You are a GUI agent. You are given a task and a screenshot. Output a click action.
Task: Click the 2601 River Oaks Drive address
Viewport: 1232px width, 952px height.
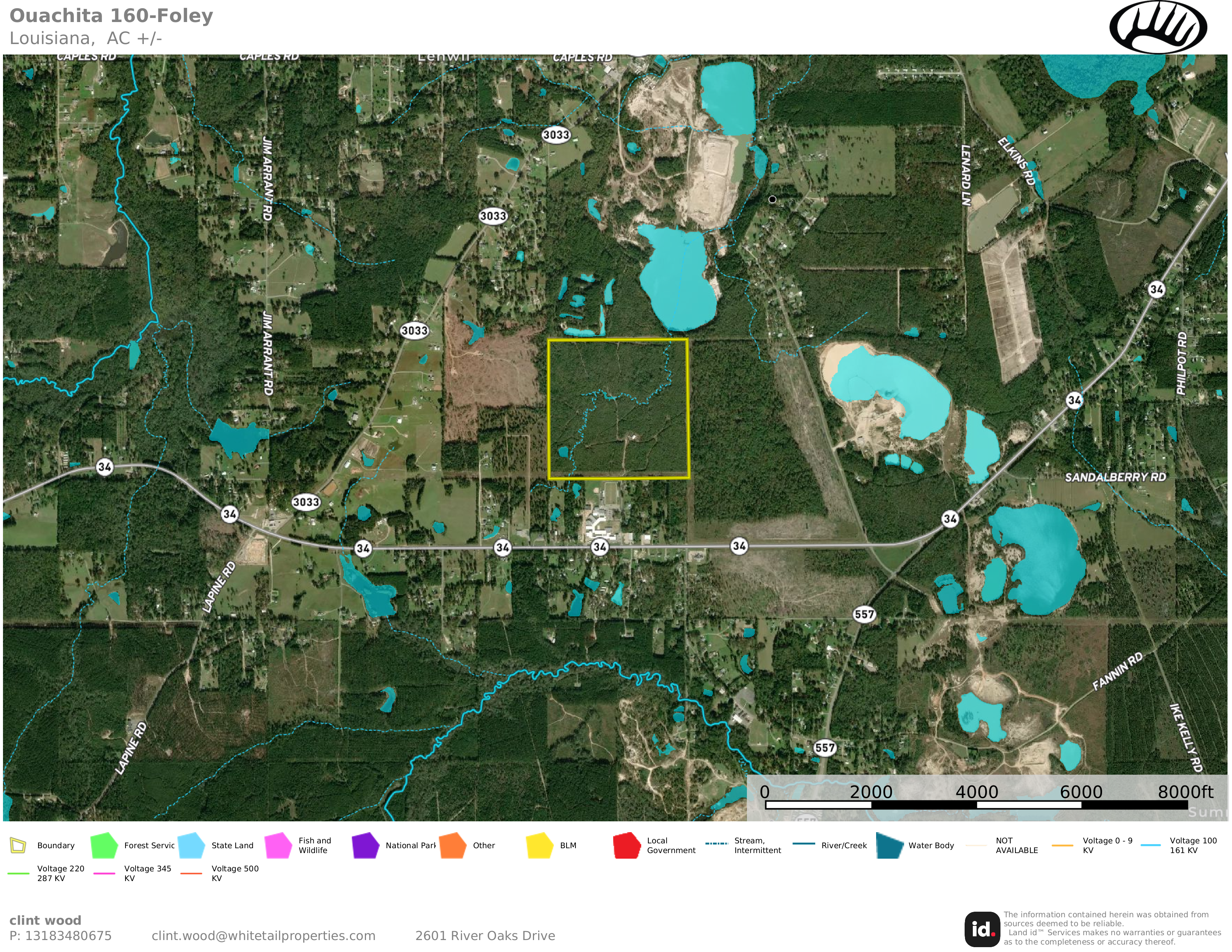(x=485, y=936)
